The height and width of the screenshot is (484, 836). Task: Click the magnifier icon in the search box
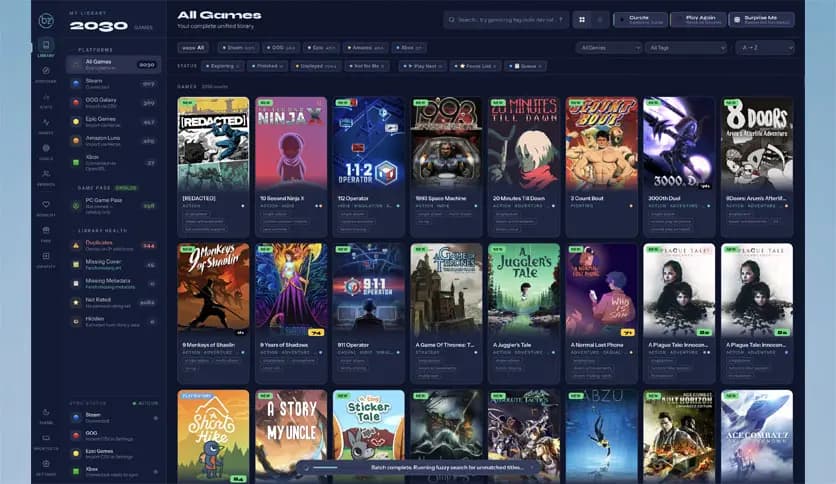point(452,20)
